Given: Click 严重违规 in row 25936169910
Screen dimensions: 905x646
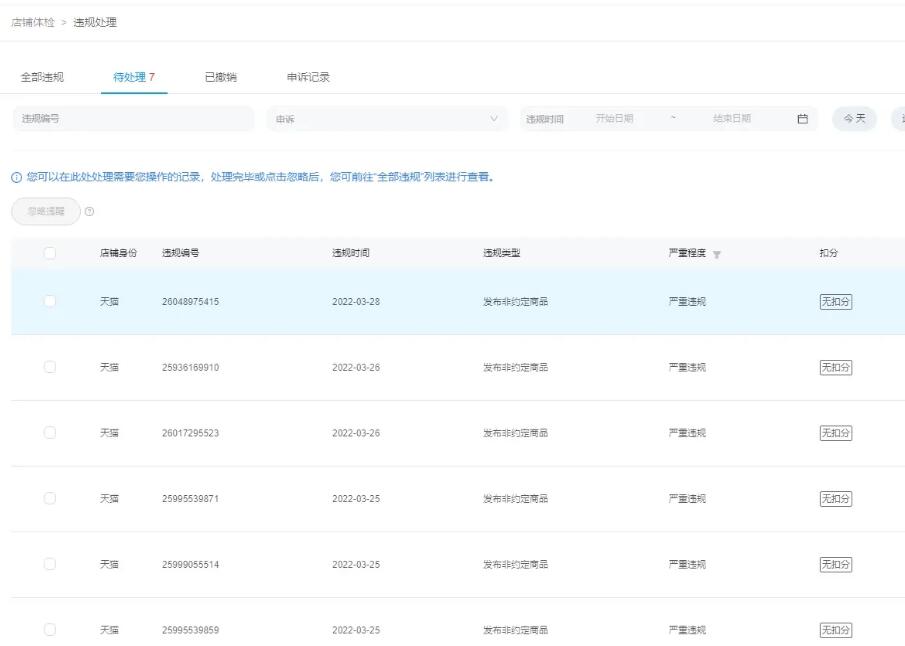Looking at the screenshot, I should click(x=687, y=368).
